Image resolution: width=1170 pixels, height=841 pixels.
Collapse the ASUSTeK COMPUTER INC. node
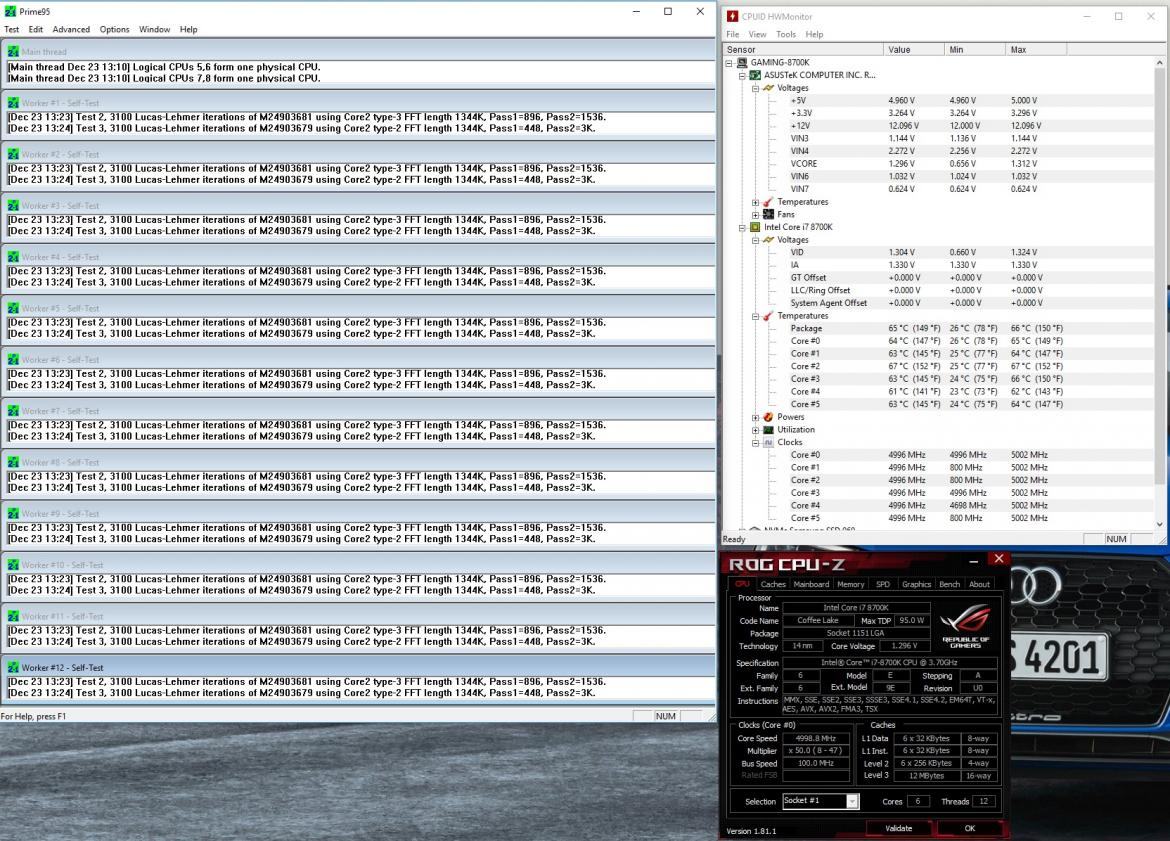coord(742,76)
